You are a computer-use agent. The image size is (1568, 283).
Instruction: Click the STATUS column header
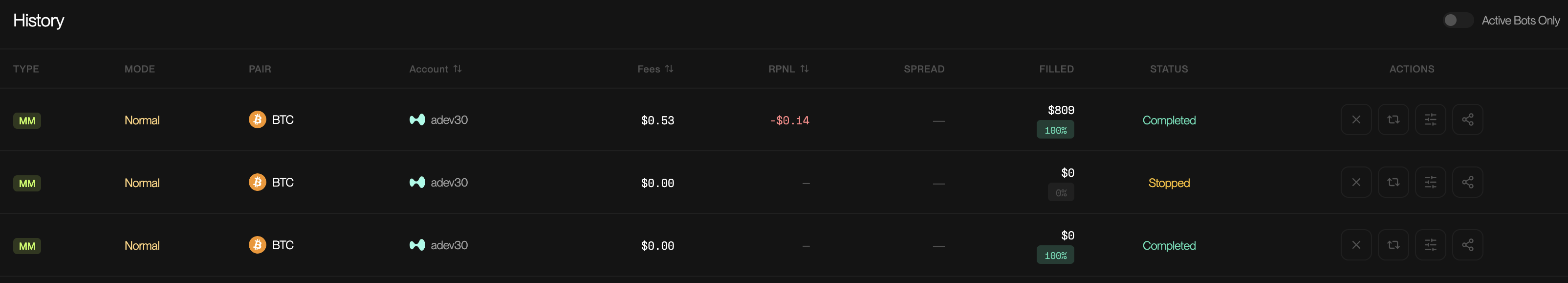(1168, 69)
